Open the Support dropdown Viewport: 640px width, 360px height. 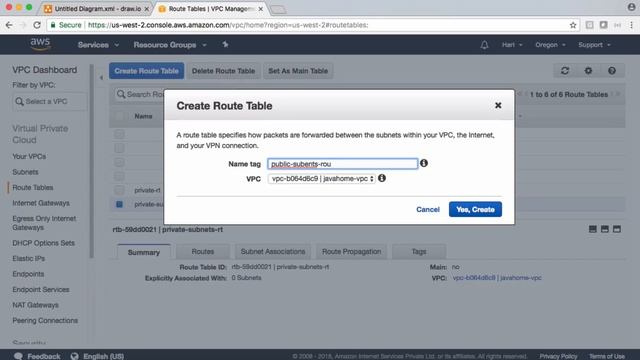(x=594, y=45)
